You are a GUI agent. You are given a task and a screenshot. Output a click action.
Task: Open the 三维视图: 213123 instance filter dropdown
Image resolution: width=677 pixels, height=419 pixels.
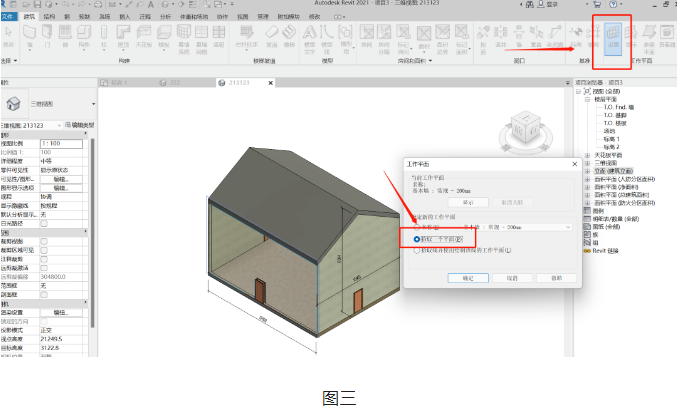click(59, 125)
